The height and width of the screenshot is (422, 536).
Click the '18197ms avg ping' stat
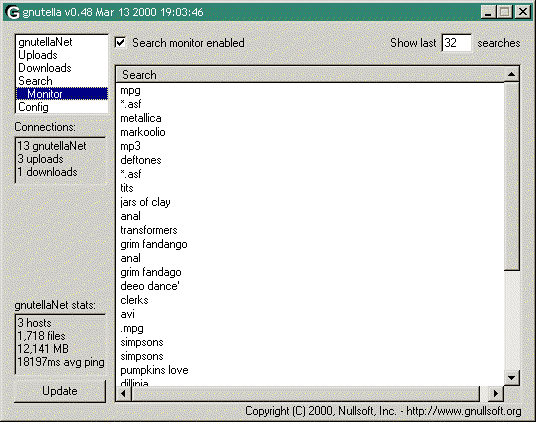(x=61, y=362)
